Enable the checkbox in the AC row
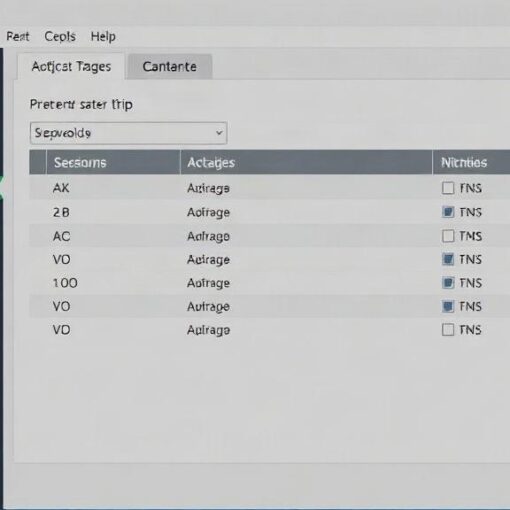The width and height of the screenshot is (510, 510). coord(448,236)
